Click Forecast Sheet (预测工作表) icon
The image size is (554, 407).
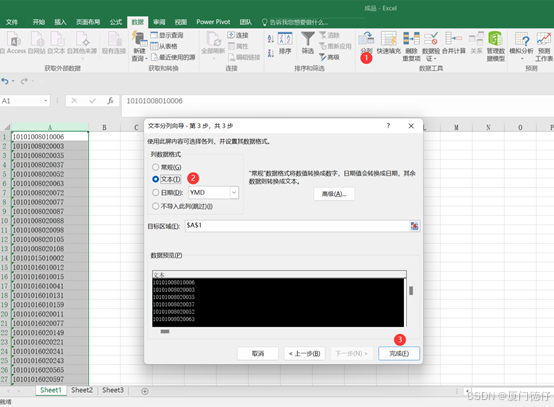click(544, 38)
